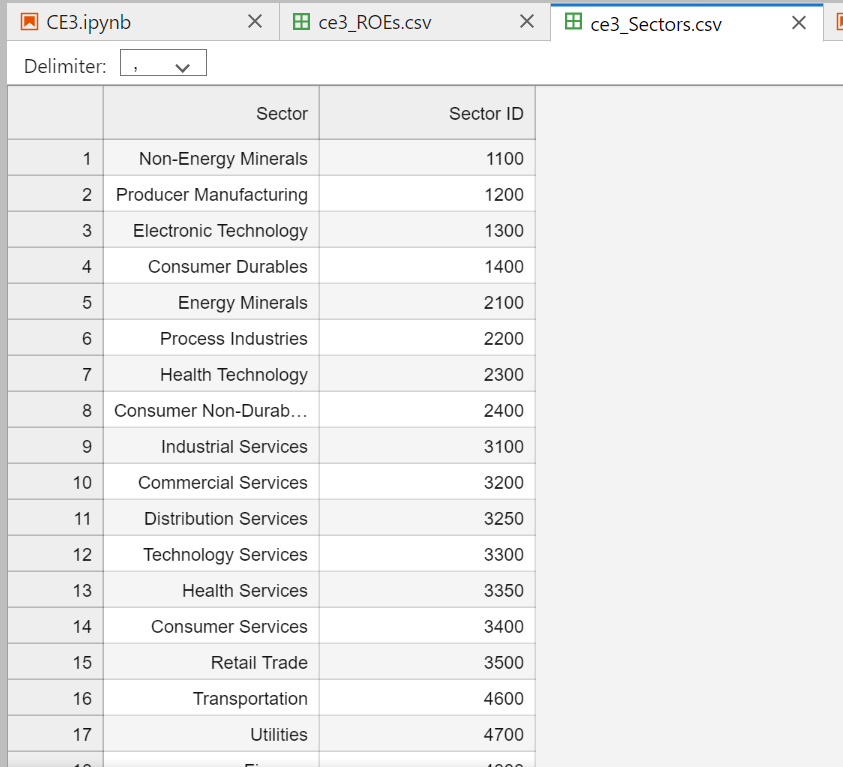Close the CE3.ipynb tab
The height and width of the screenshot is (767, 843).
click(x=255, y=20)
